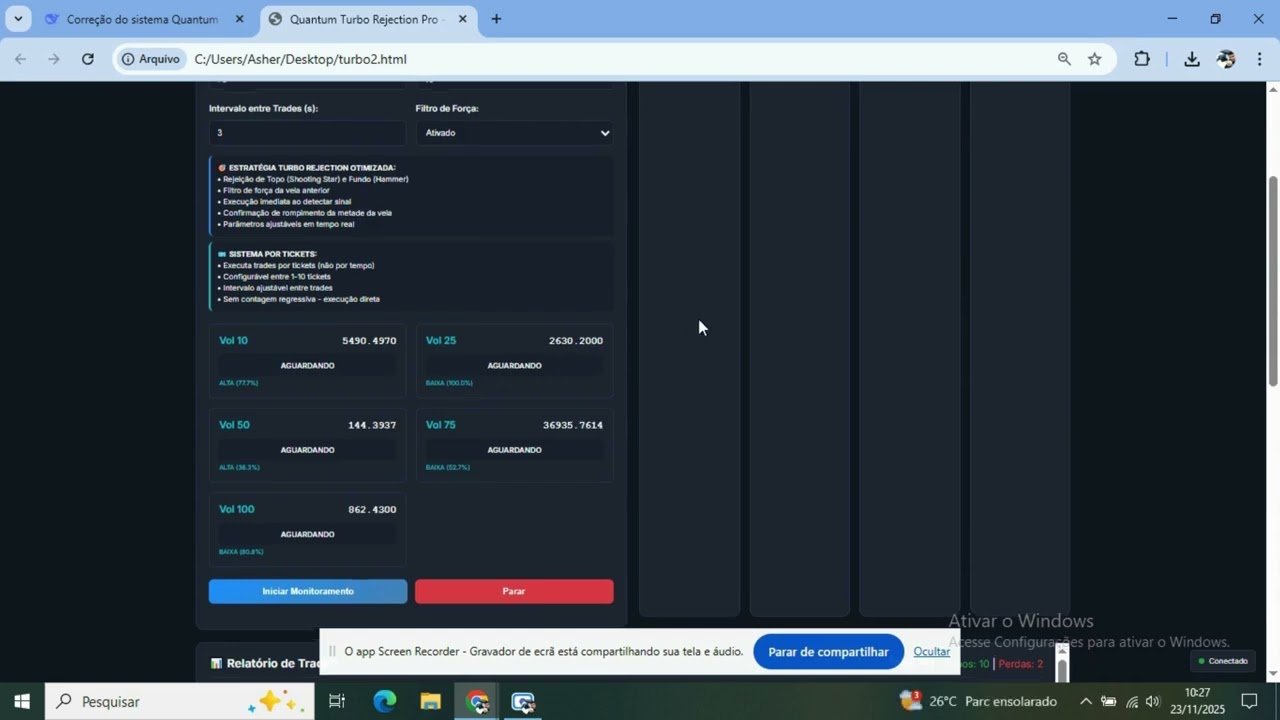Open File Explorer from the taskbar
Screen dimensions: 1280x720
pyautogui.click(x=430, y=701)
